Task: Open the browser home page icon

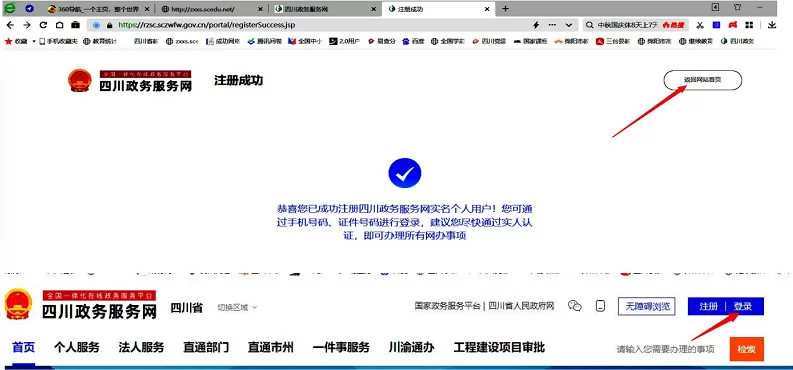Action: (59, 25)
